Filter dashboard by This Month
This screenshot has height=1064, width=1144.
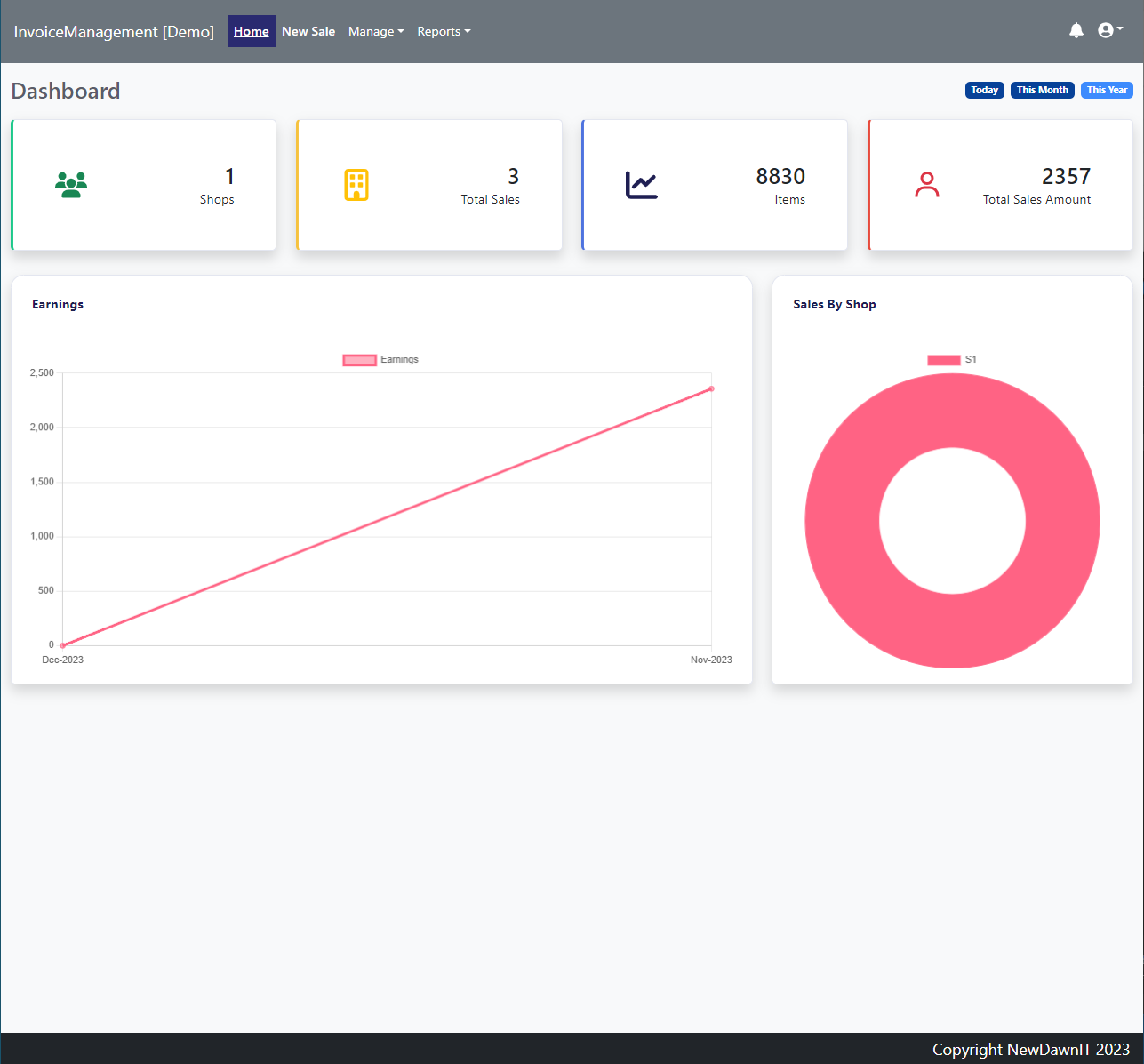point(1042,90)
